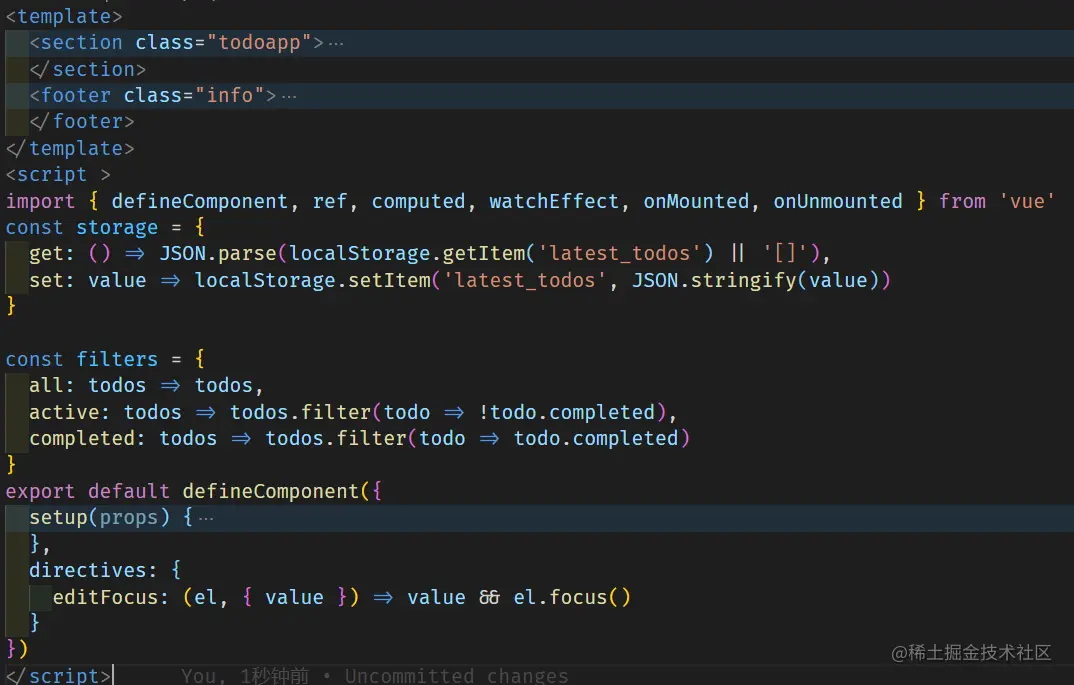The height and width of the screenshot is (685, 1074).
Task: Click the setup method name
Action: [58, 517]
